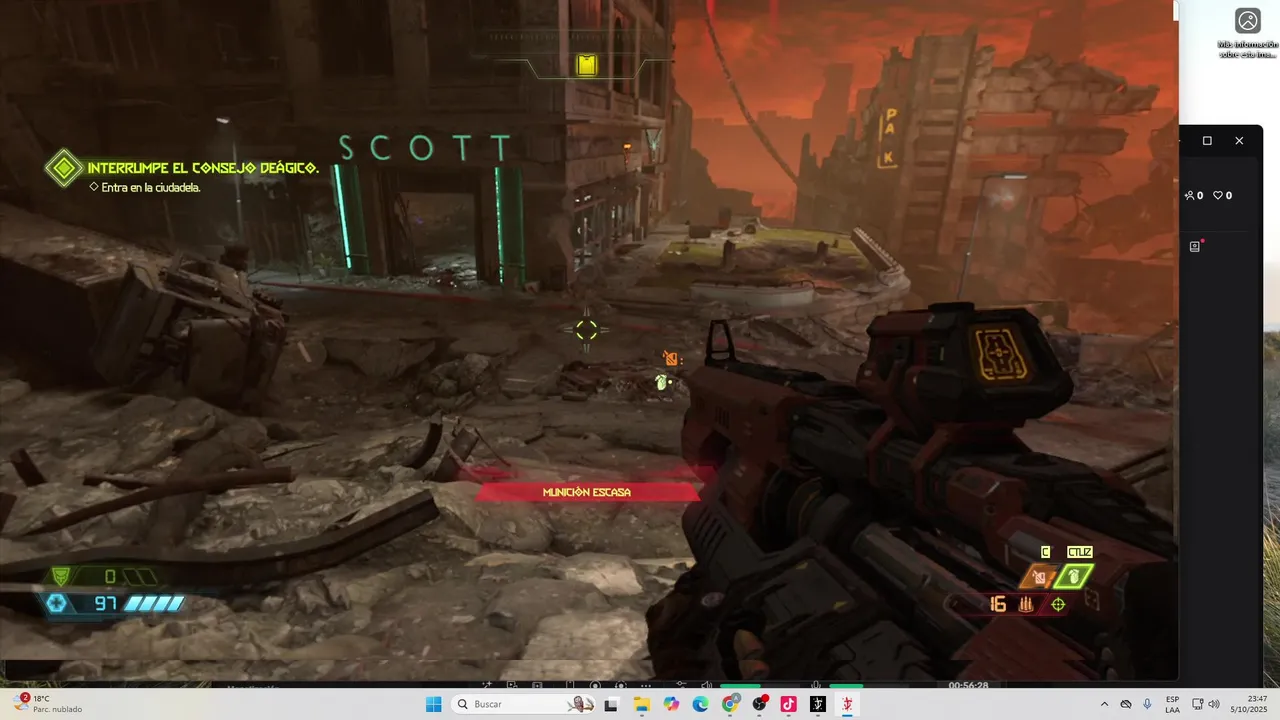Image resolution: width=1280 pixels, height=720 pixels.
Task: Open OBS Studio from the taskbar
Action: pyautogui.click(x=760, y=704)
